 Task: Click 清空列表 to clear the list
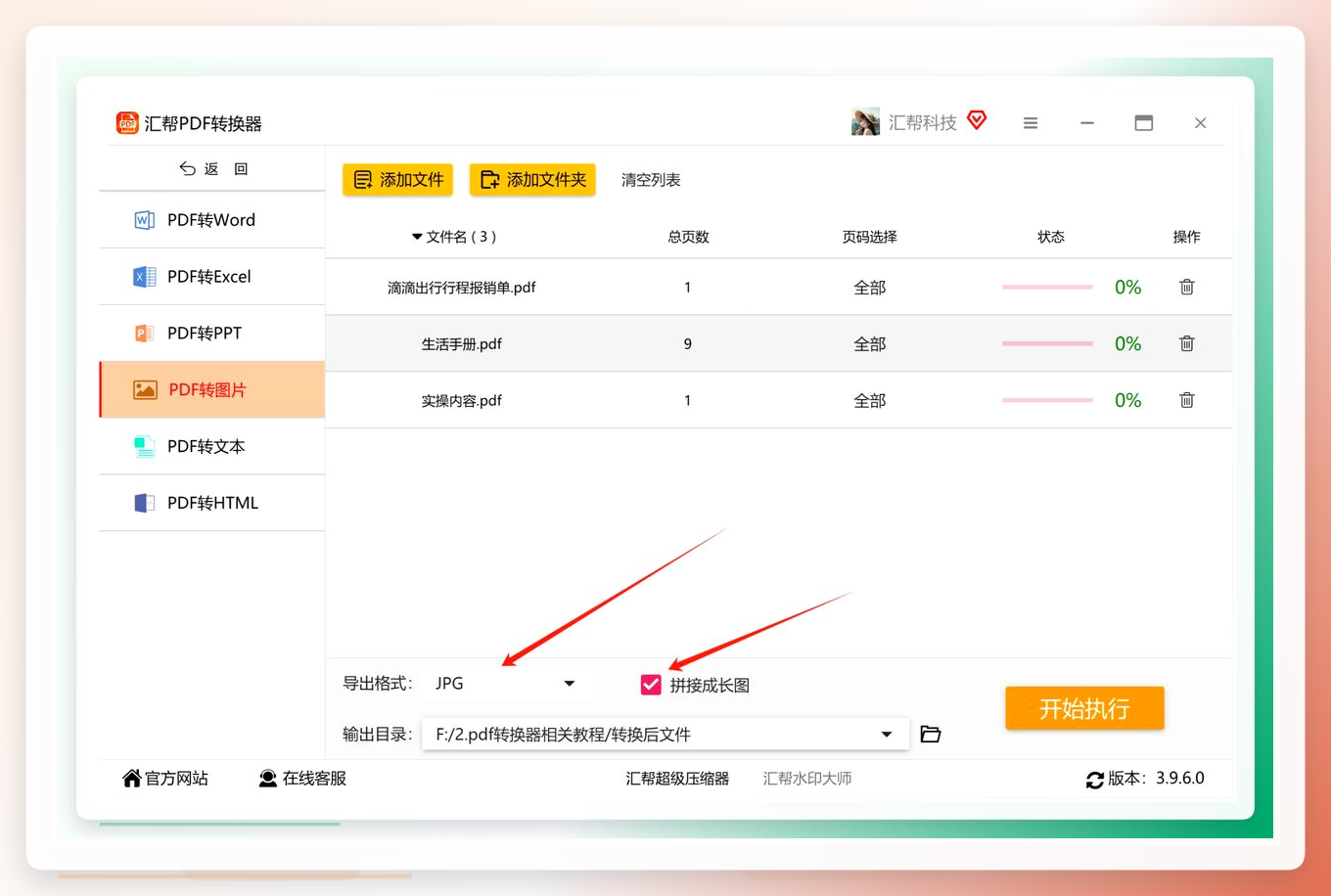(x=651, y=180)
